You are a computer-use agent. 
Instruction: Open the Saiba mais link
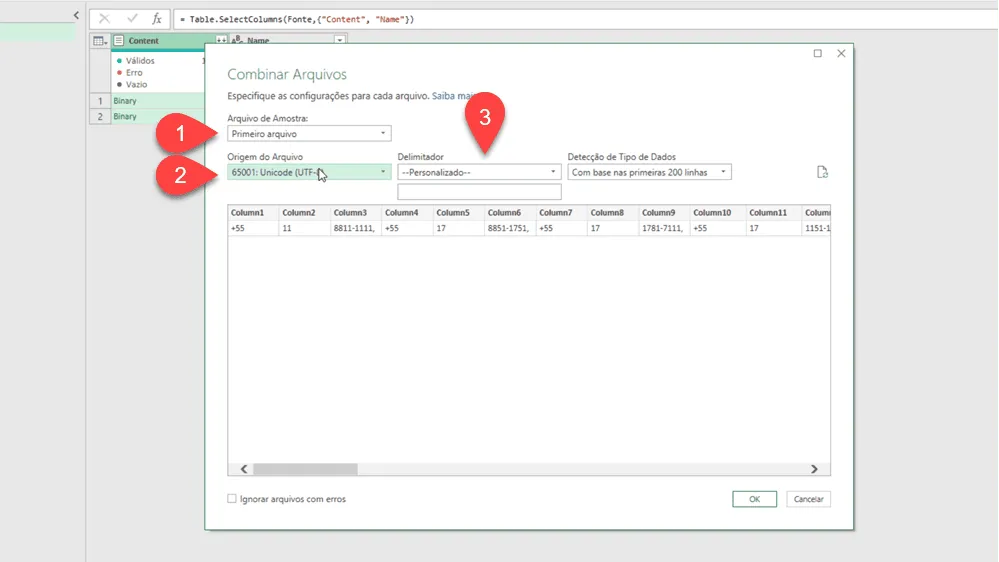[452, 96]
